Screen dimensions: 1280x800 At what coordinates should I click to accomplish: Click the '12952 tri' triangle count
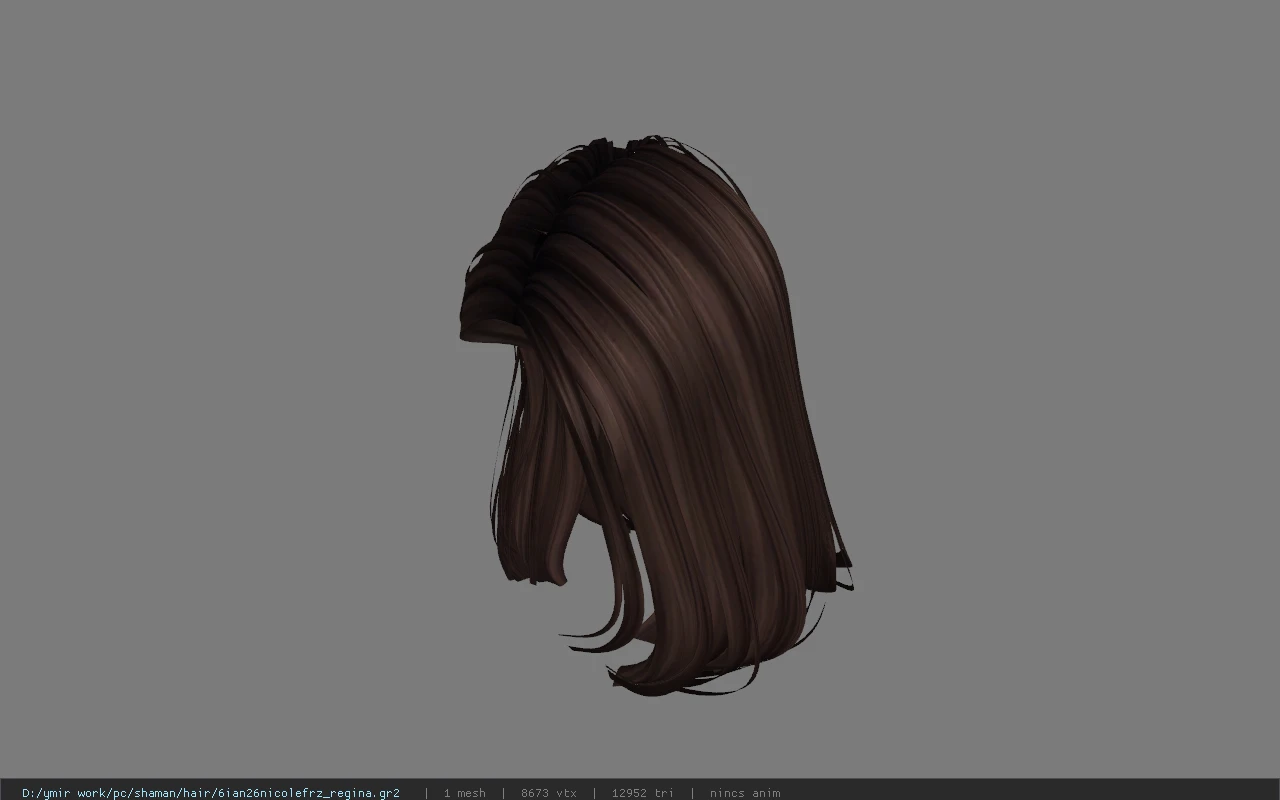642,793
